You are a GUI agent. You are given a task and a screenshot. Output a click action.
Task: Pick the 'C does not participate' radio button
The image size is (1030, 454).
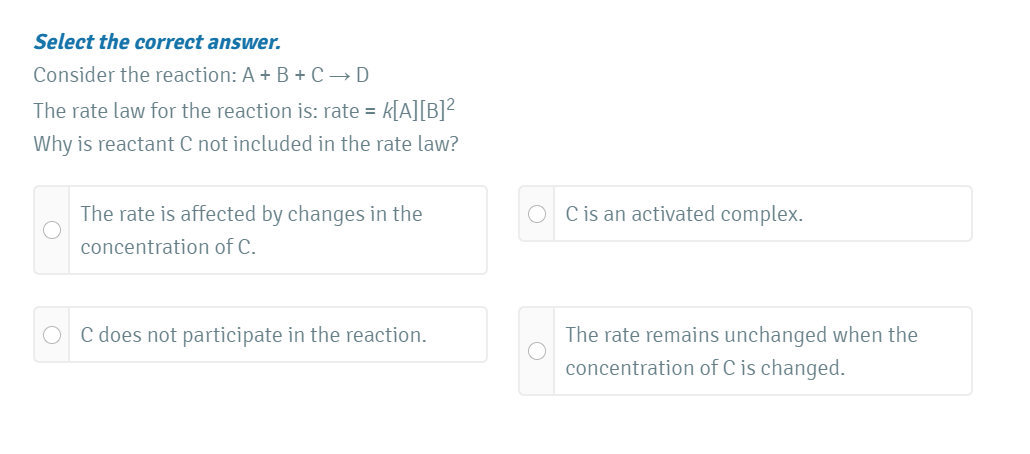tap(52, 335)
